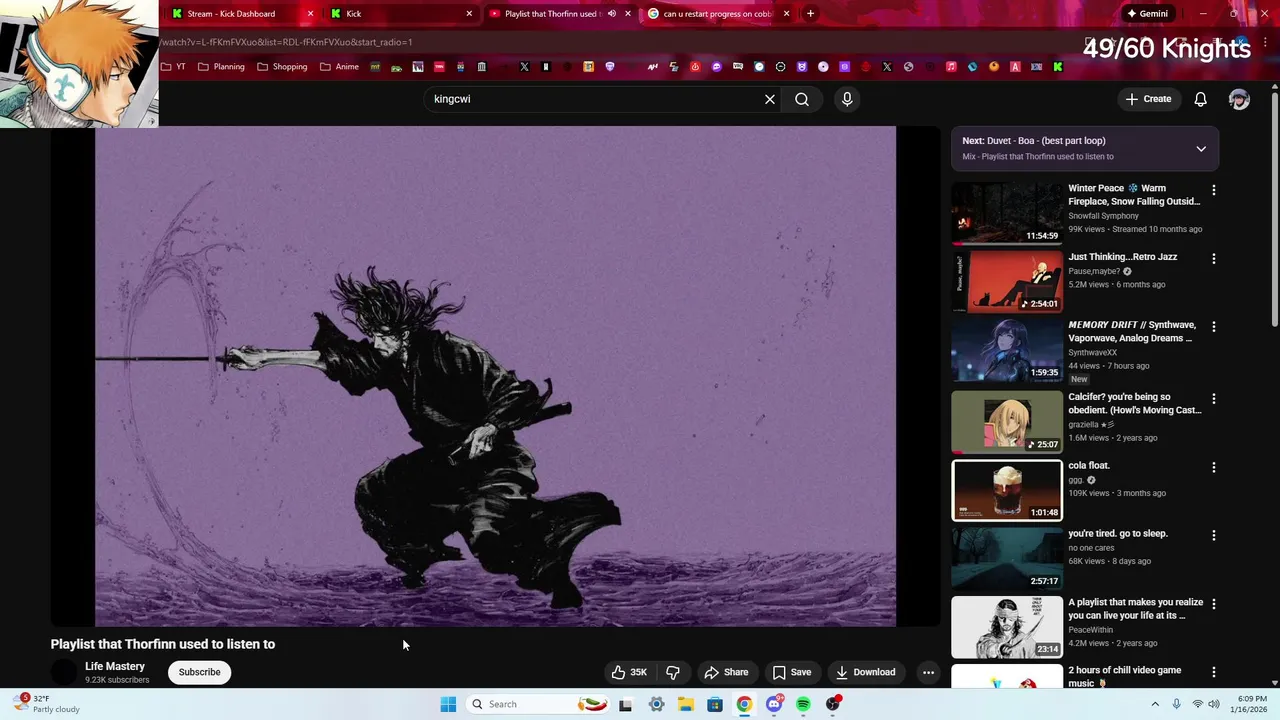Open options for Just Thinking Retro Jazz

[1214, 259]
